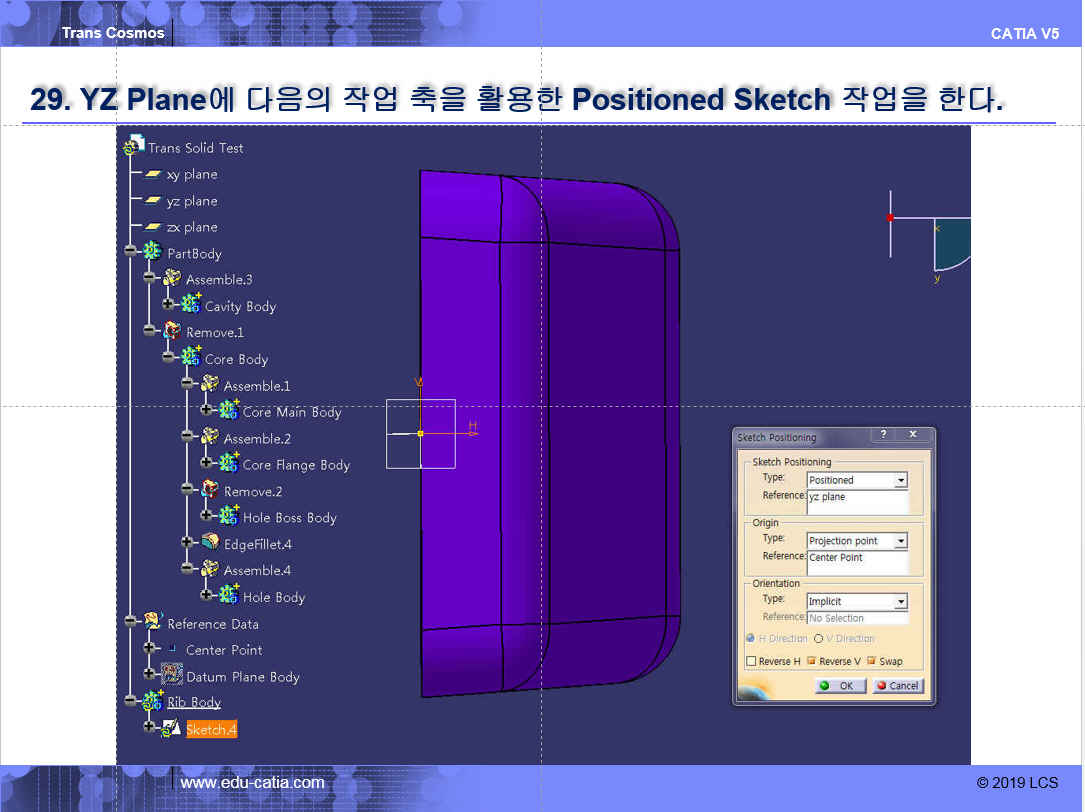
Task: Click the EdgeFillet.4 feature icon
Action: pos(210,544)
